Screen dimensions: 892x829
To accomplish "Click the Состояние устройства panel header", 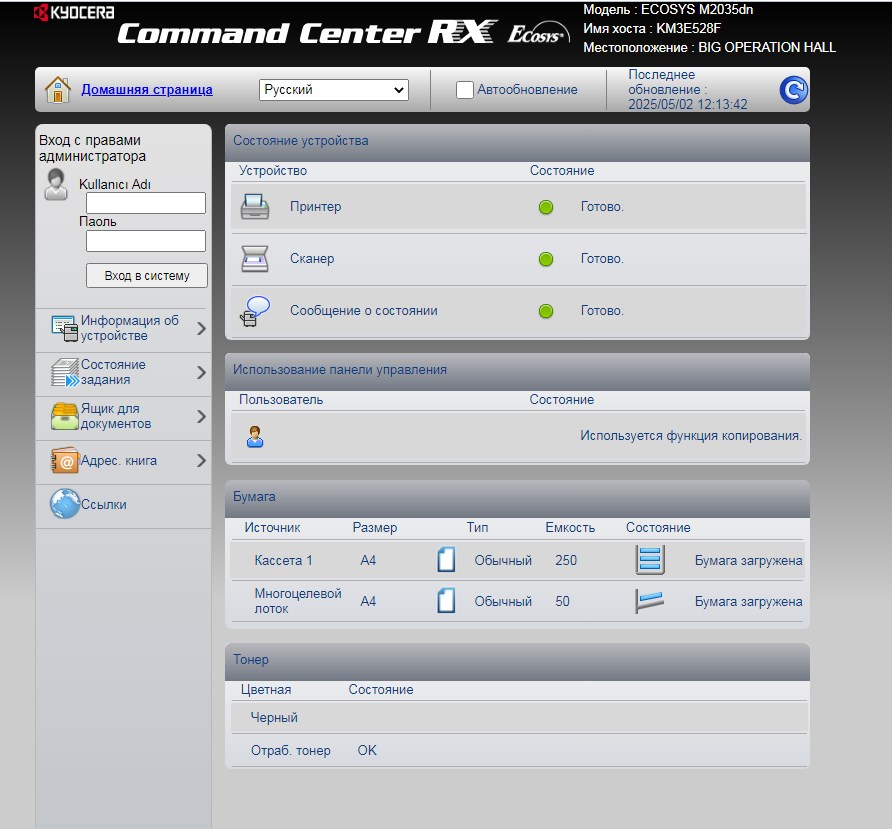I will (517, 141).
